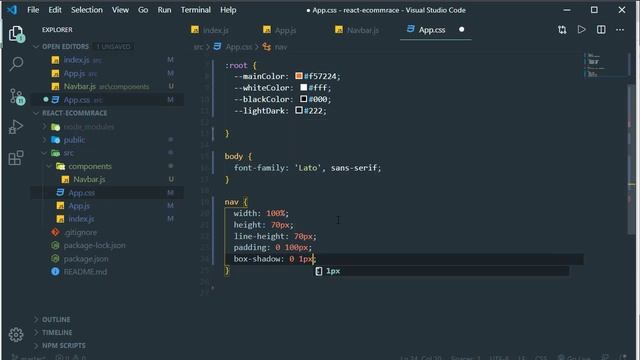Open the View menu
Screen dimensions: 640x360
tap(120, 10)
